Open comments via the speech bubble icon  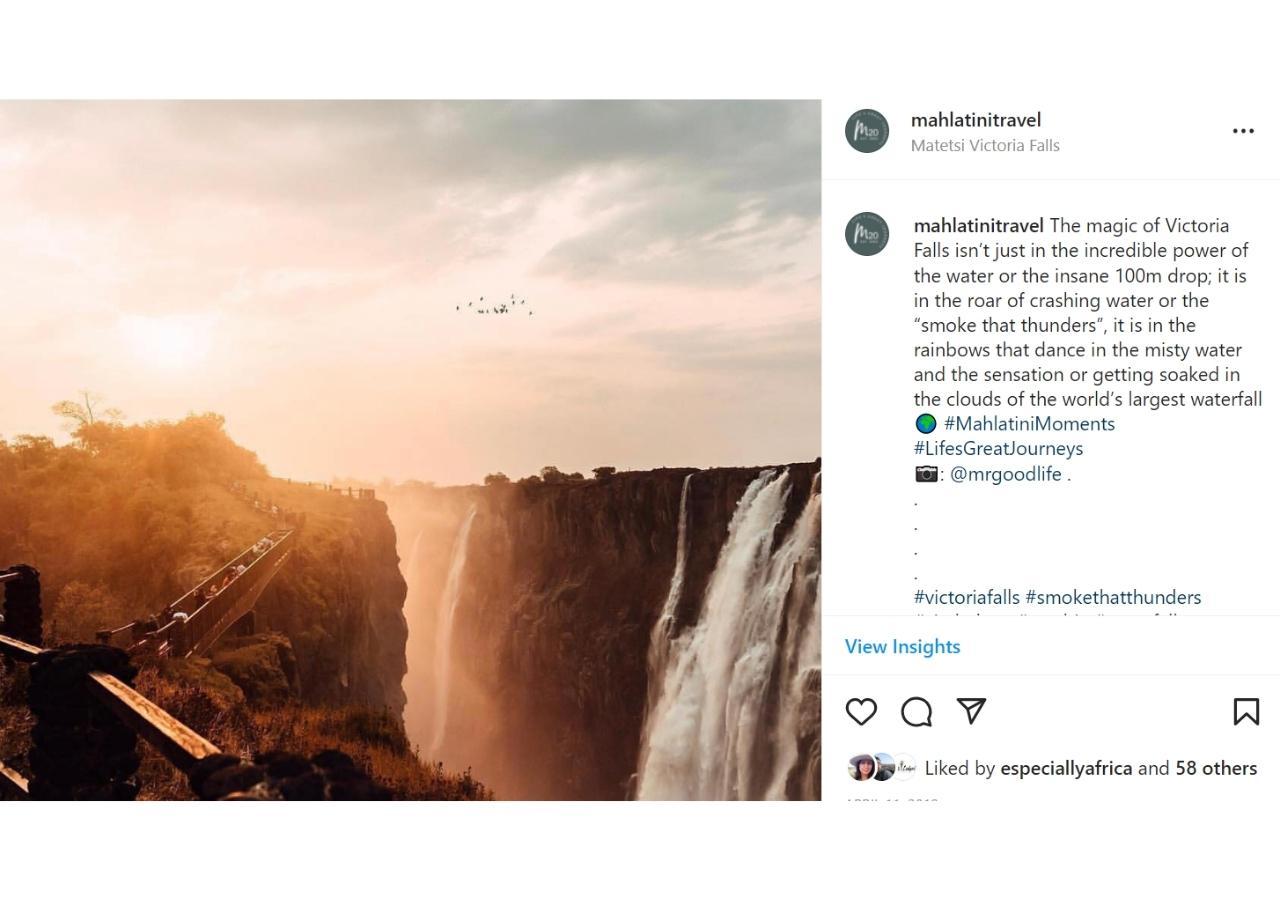[916, 712]
